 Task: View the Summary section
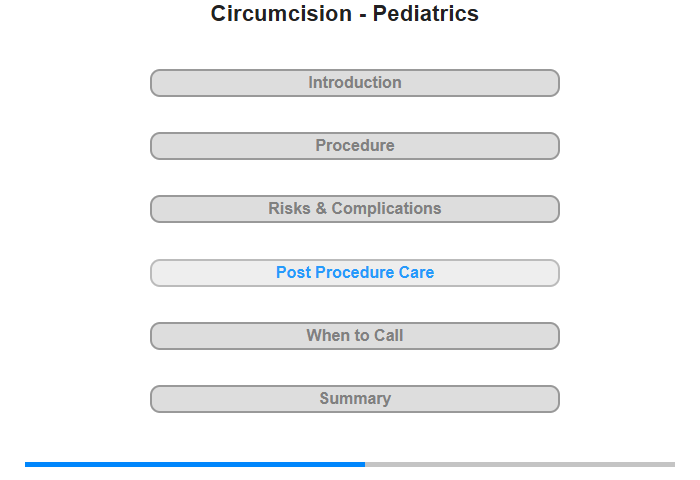[x=355, y=399]
